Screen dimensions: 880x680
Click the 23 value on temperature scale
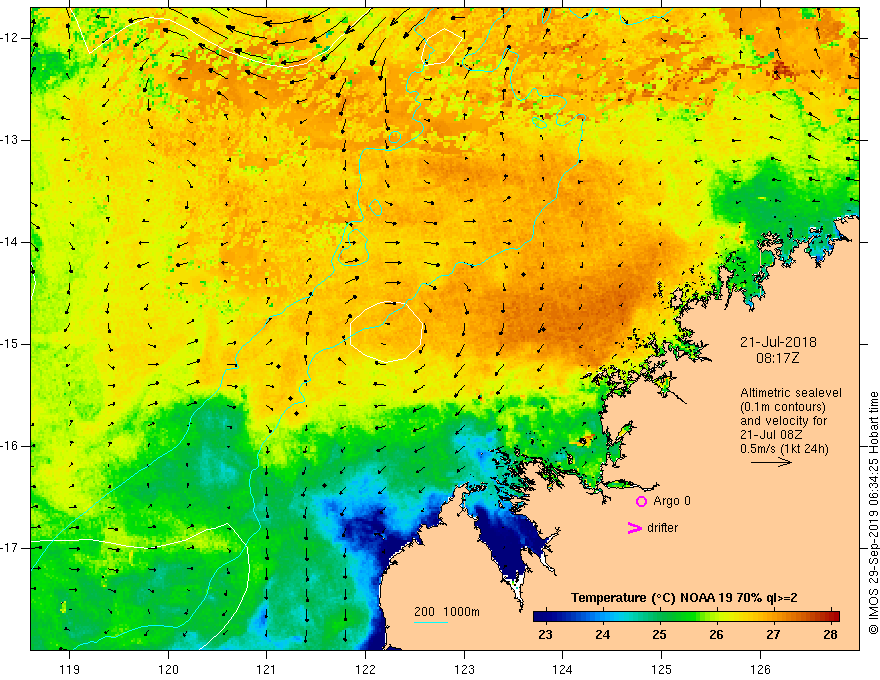(545, 635)
